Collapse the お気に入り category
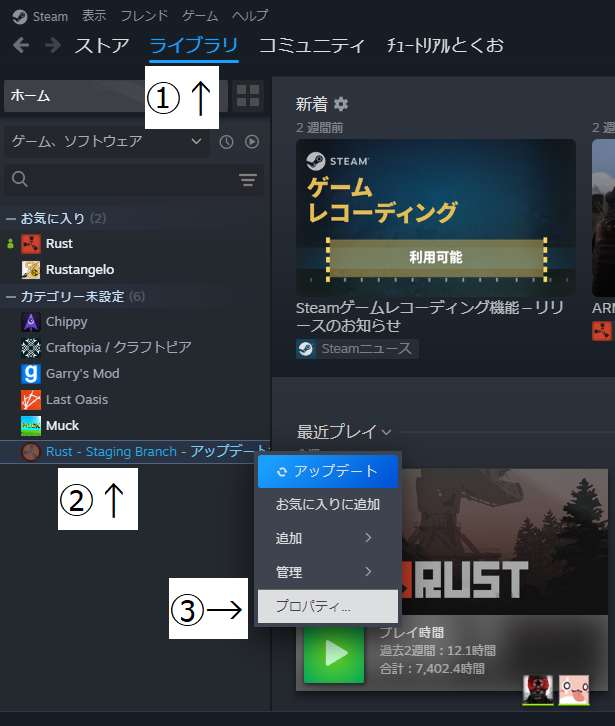The height and width of the screenshot is (726, 615). point(11,219)
